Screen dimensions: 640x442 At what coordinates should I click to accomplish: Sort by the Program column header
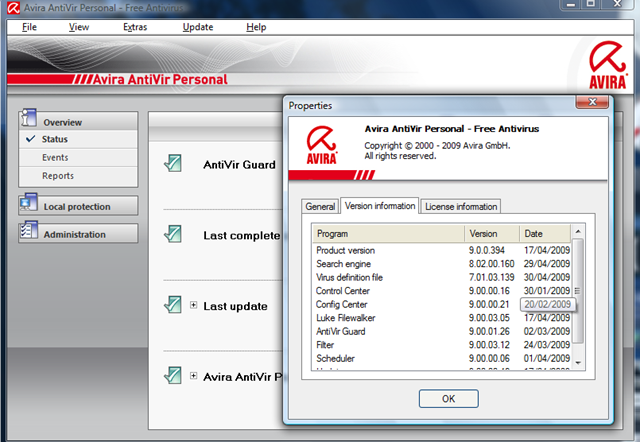click(x=389, y=234)
